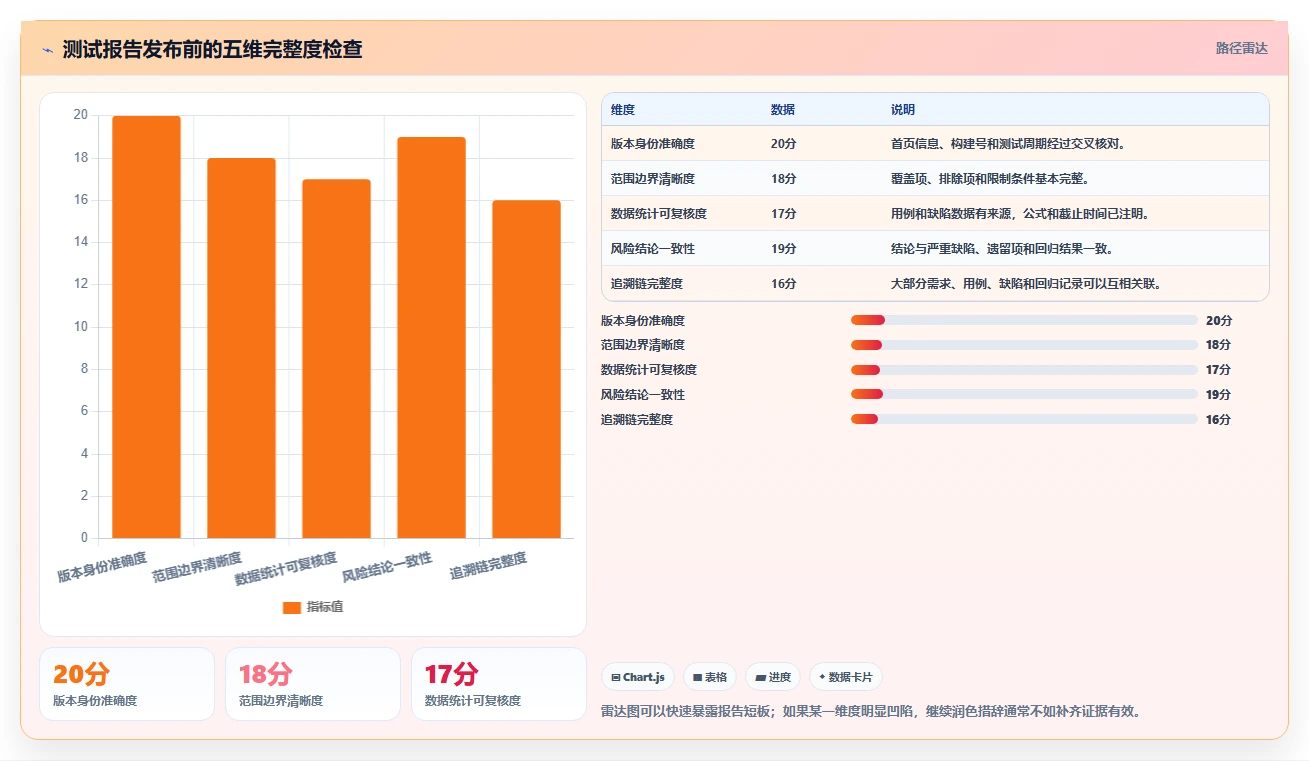Click the 数据 column header
This screenshot has height=761, width=1309.
tap(783, 110)
